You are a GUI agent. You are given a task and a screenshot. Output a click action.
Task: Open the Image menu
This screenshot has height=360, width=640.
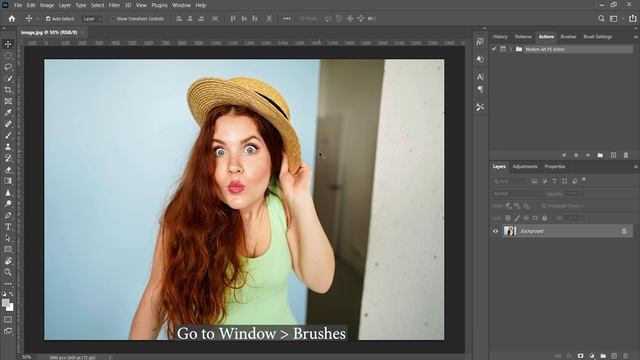[x=47, y=5]
